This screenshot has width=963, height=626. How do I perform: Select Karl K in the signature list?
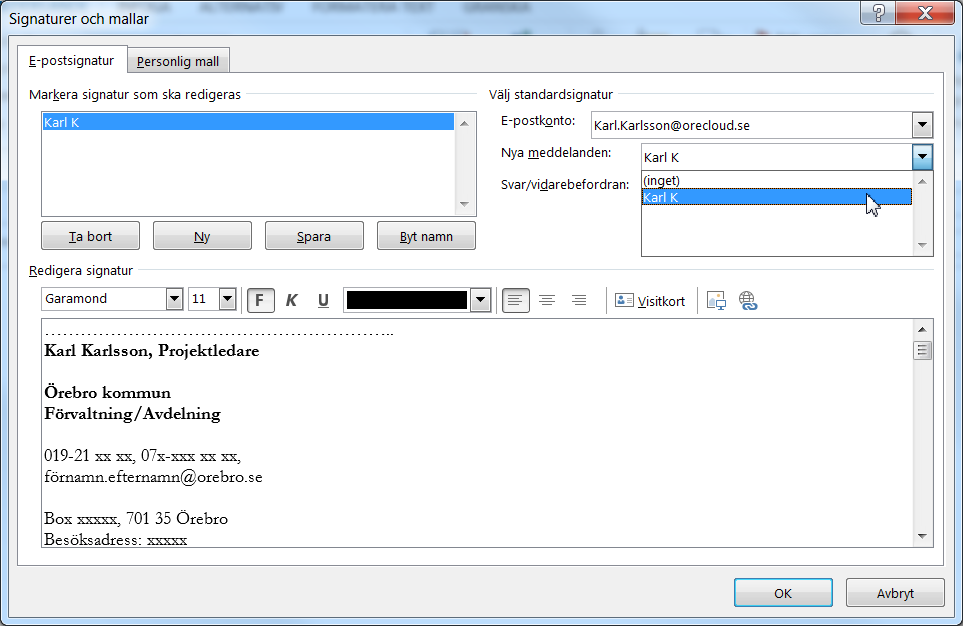coord(248,122)
